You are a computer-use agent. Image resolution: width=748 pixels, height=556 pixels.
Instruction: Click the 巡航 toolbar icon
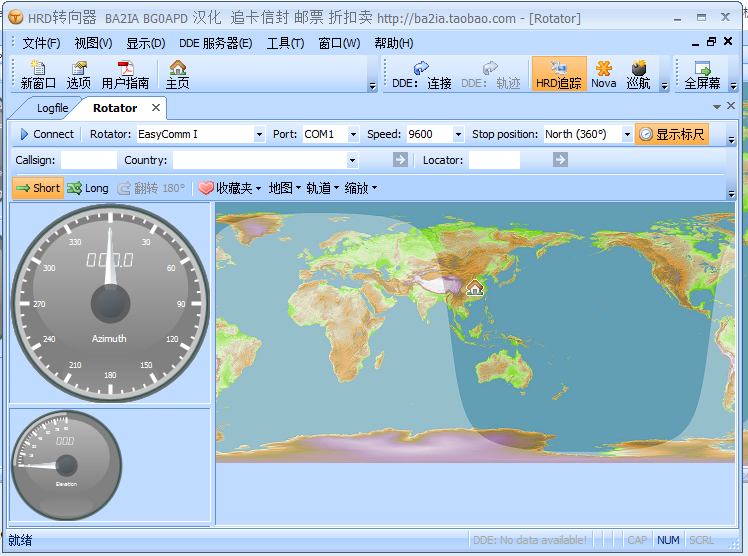tap(638, 74)
